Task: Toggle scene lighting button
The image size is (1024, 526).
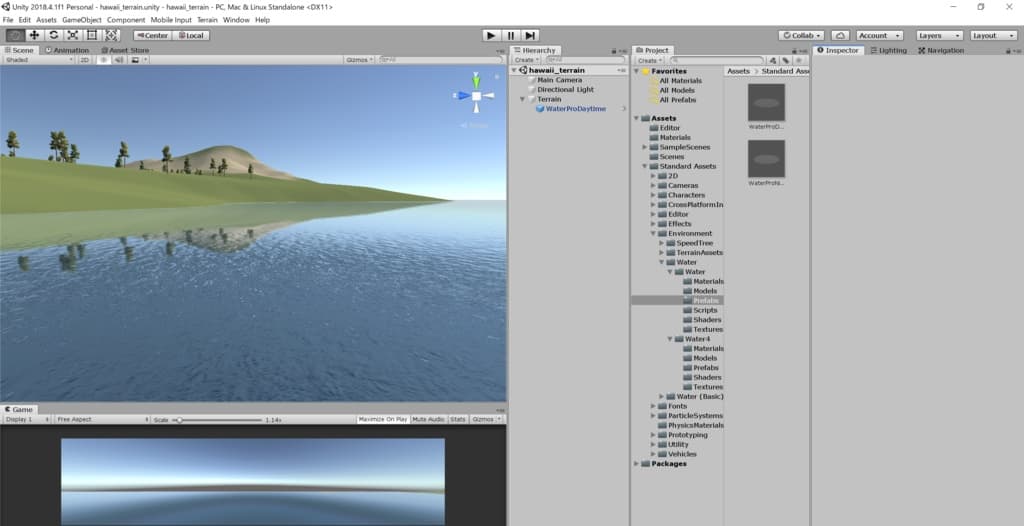Action: (102, 60)
